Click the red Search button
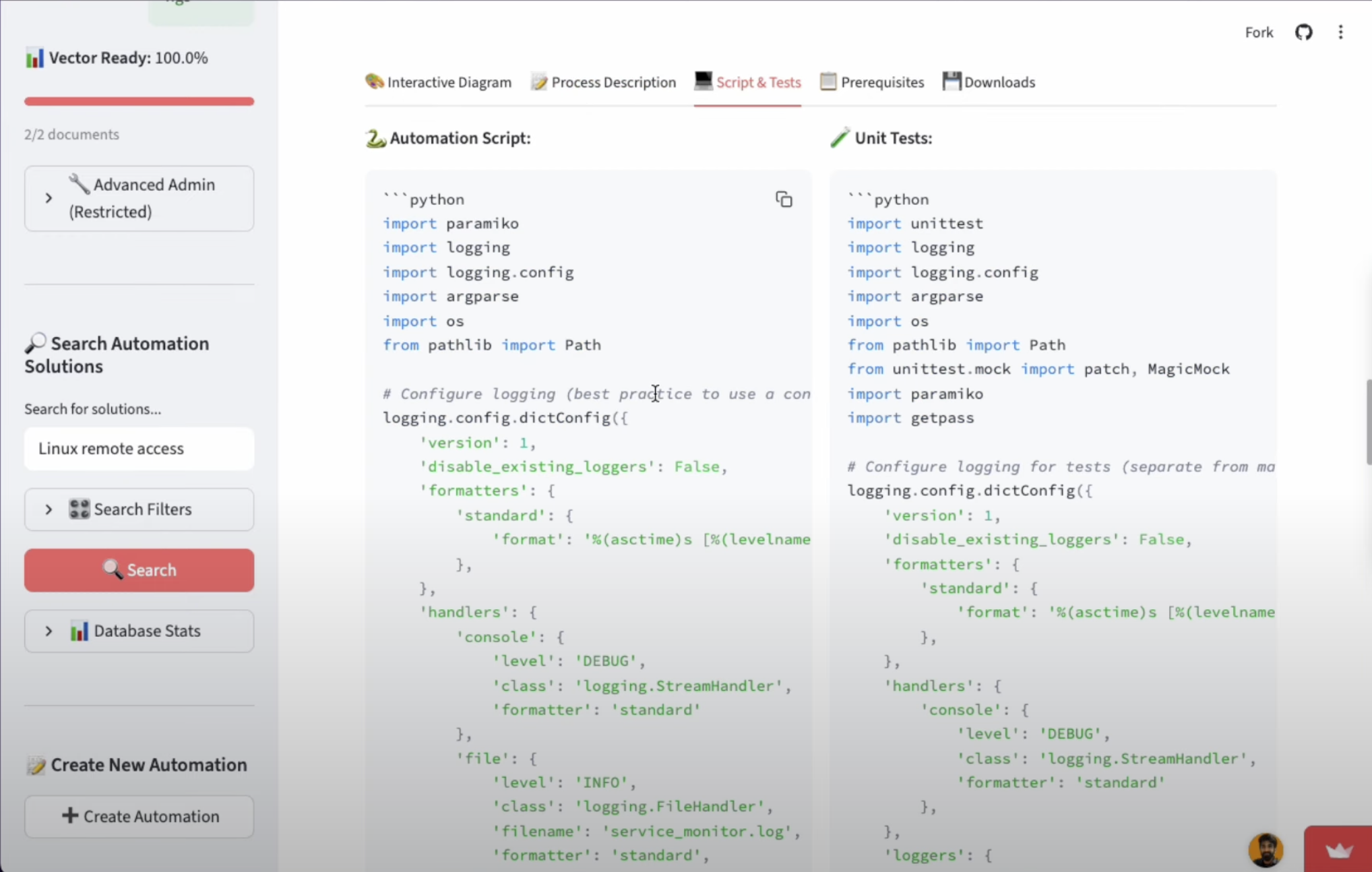 coord(139,570)
